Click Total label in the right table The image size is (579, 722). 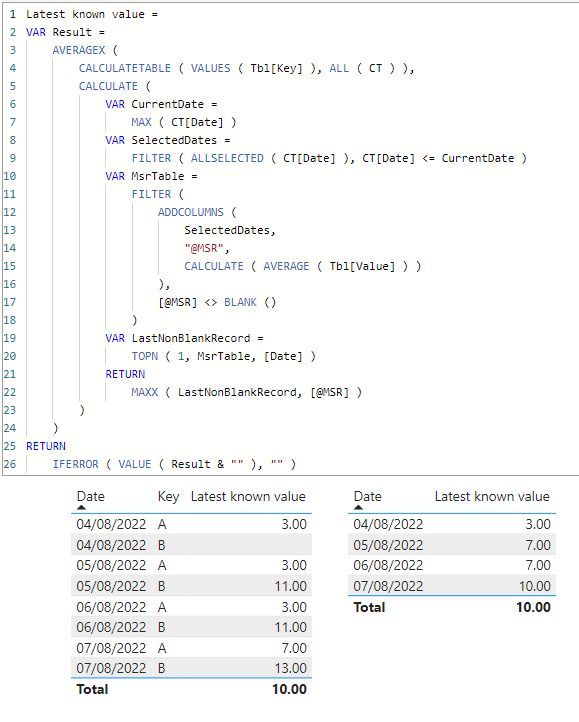[x=369, y=607]
